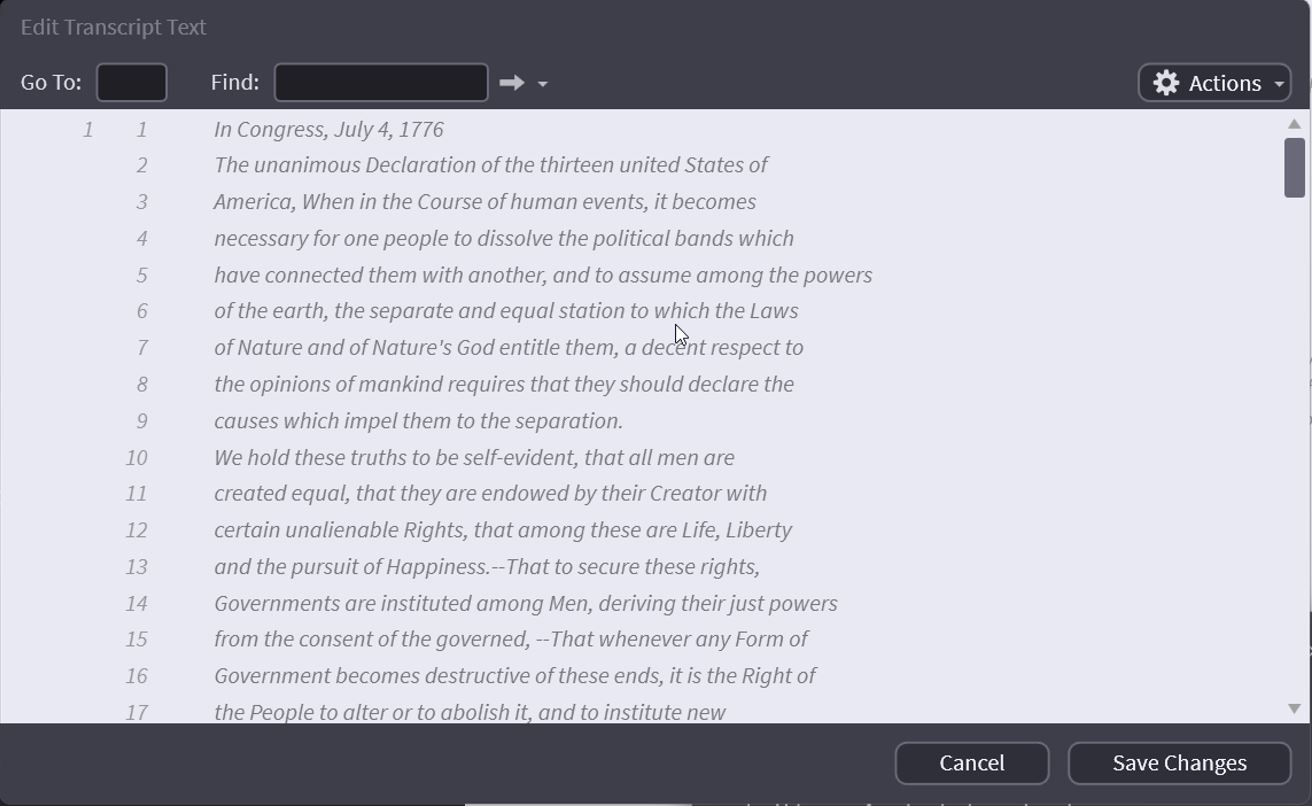This screenshot has height=807, width=1314.
Task: Focus the Find text field
Action: tap(381, 83)
